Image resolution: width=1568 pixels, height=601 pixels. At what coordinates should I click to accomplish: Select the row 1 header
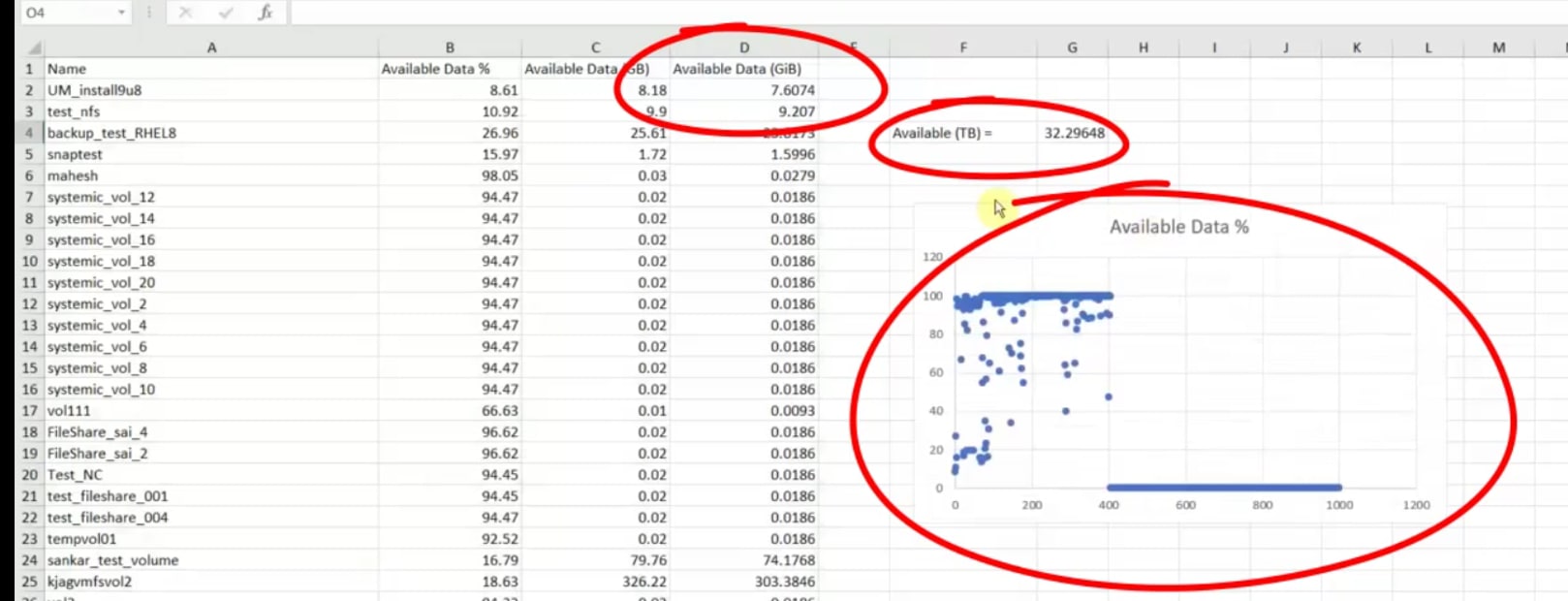(29, 69)
